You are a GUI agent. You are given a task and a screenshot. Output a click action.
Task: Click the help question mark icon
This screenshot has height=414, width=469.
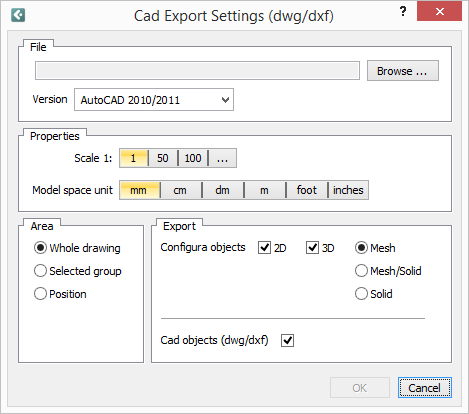click(x=403, y=12)
